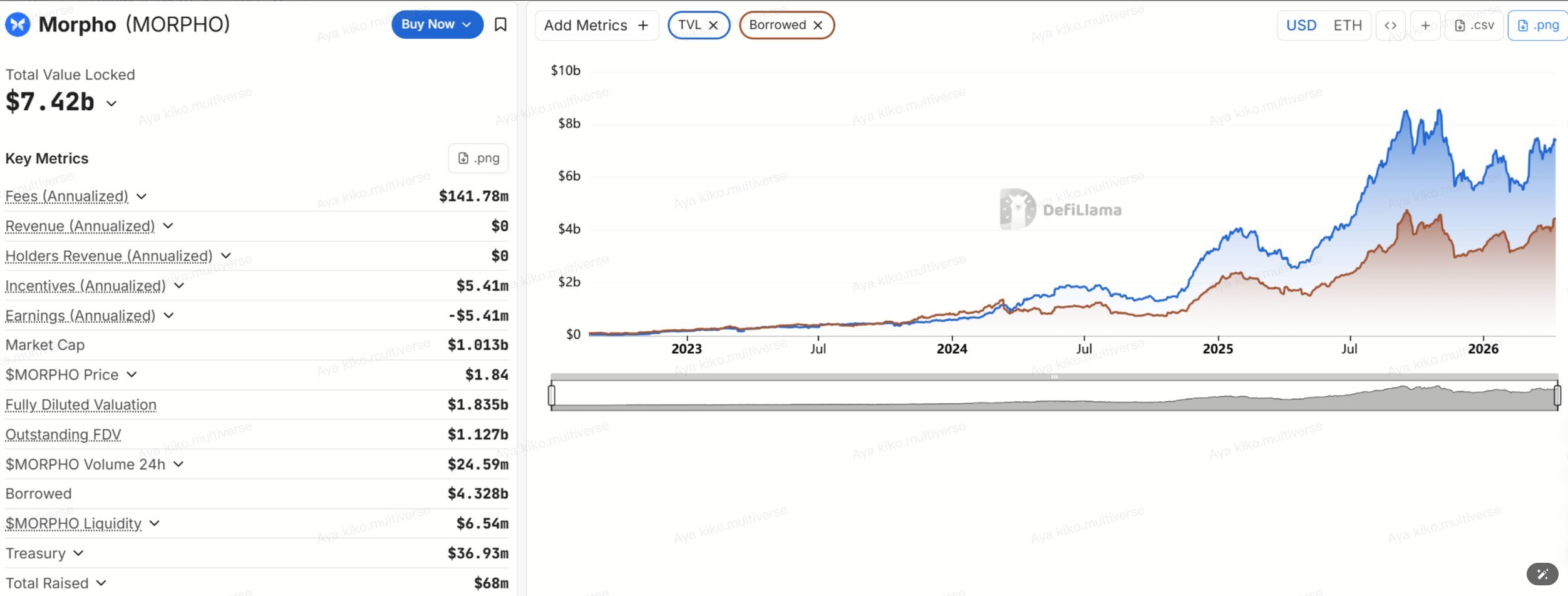The height and width of the screenshot is (596, 1568).
Task: Select USD denomination tab
Action: coord(1301,26)
